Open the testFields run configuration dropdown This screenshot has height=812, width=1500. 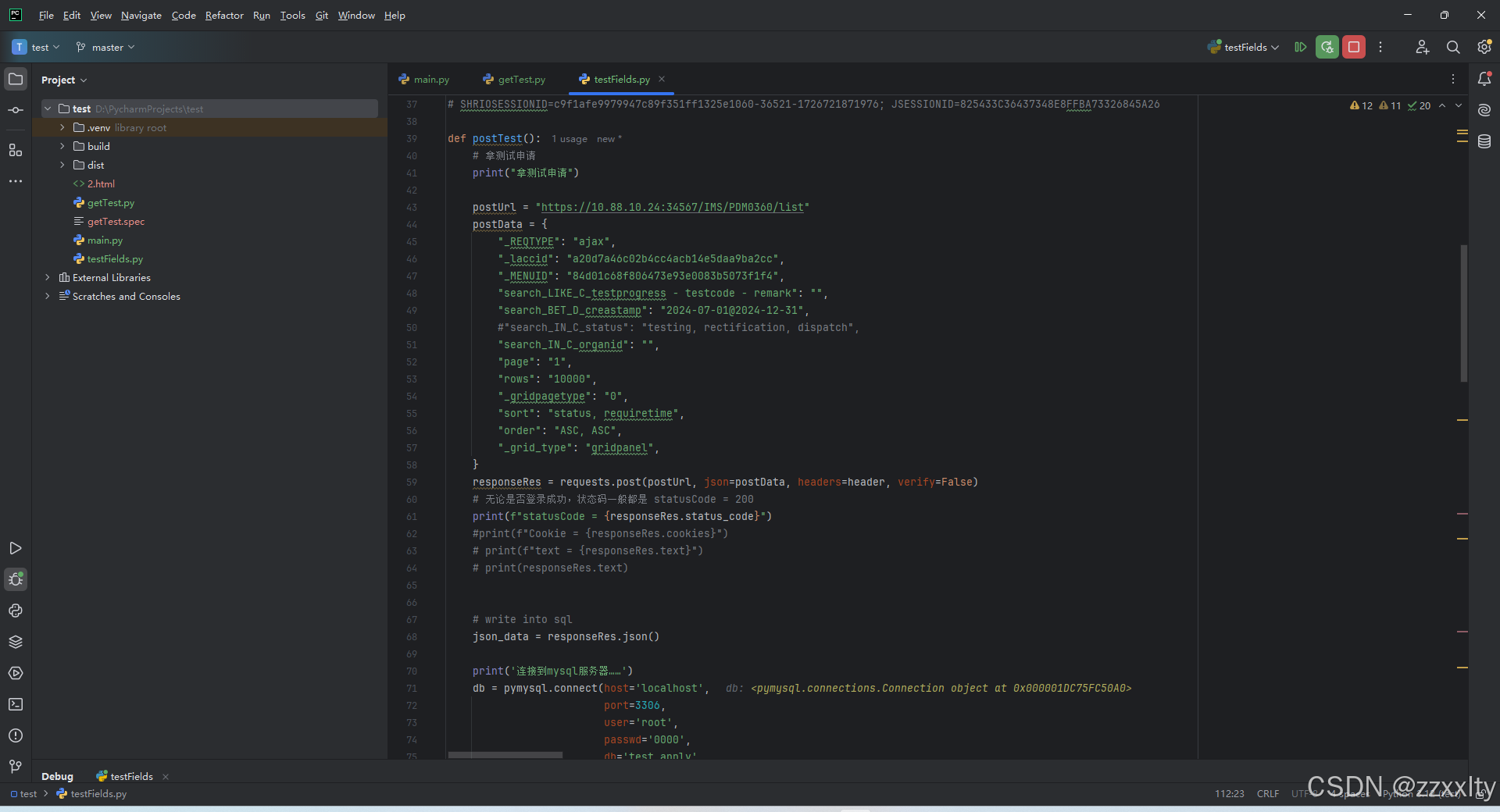1243,47
